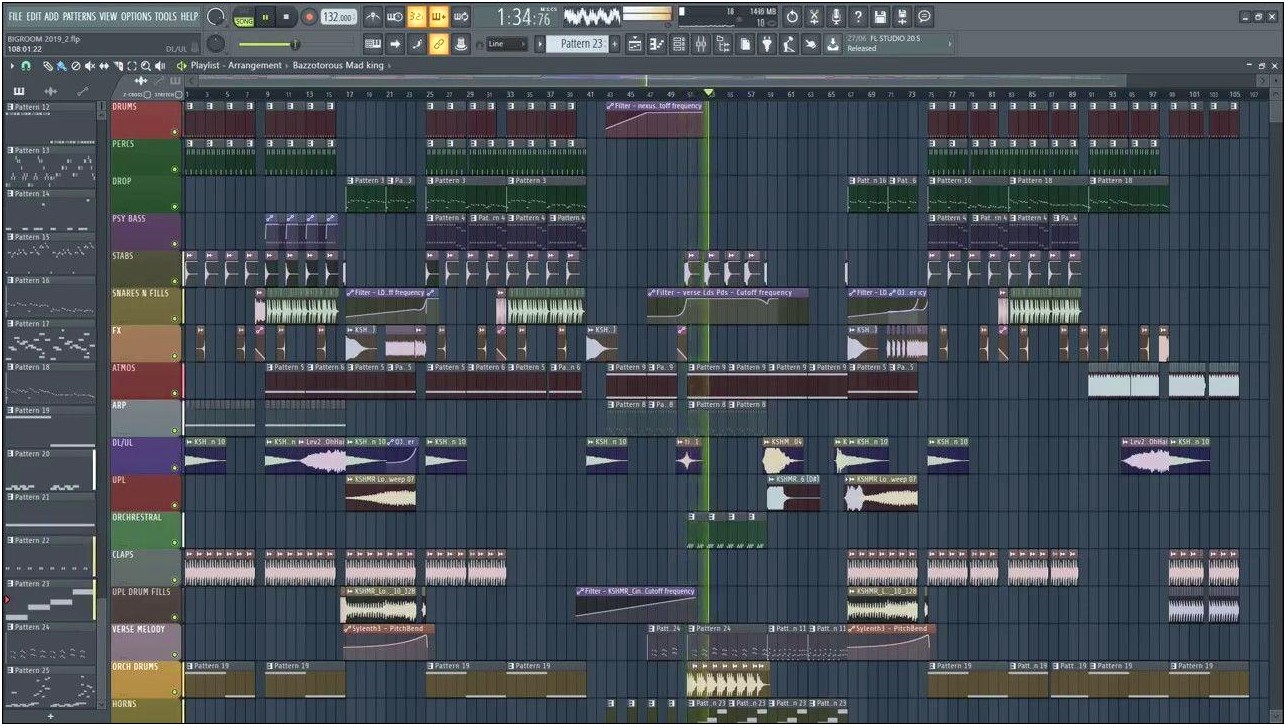
Task: Open playlist options arrow menu
Action: (12, 66)
